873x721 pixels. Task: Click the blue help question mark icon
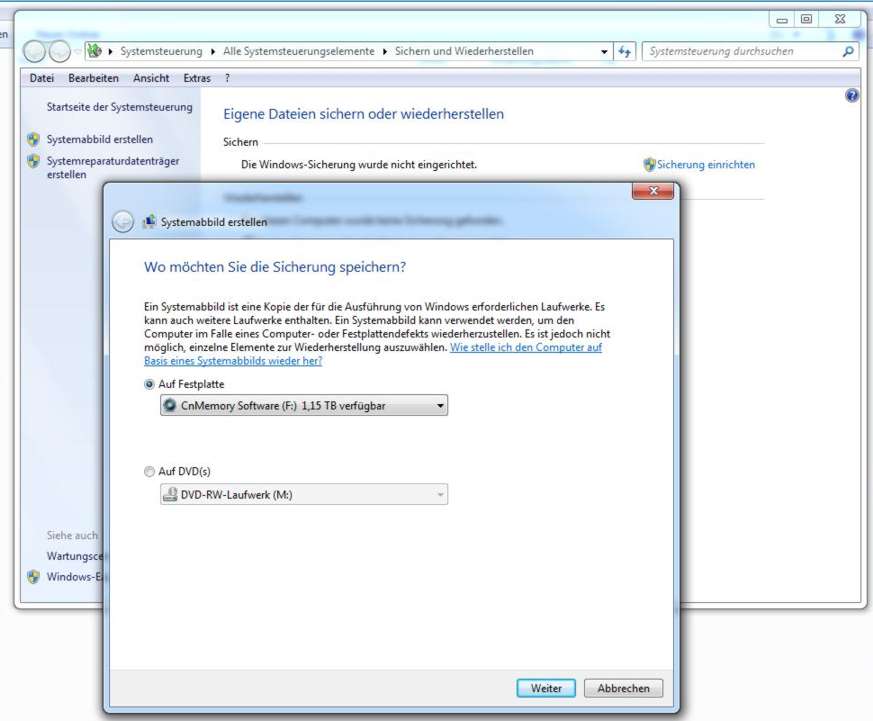pos(851,95)
